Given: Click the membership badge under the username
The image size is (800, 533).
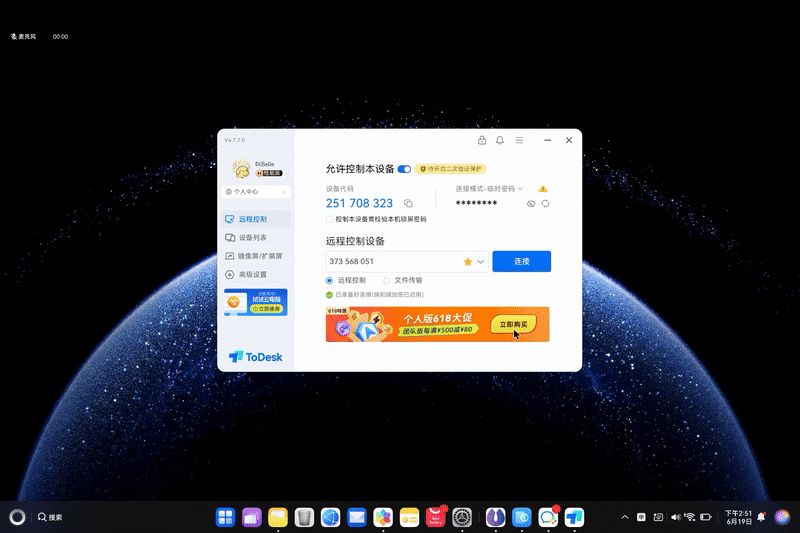Looking at the screenshot, I should [x=269, y=173].
